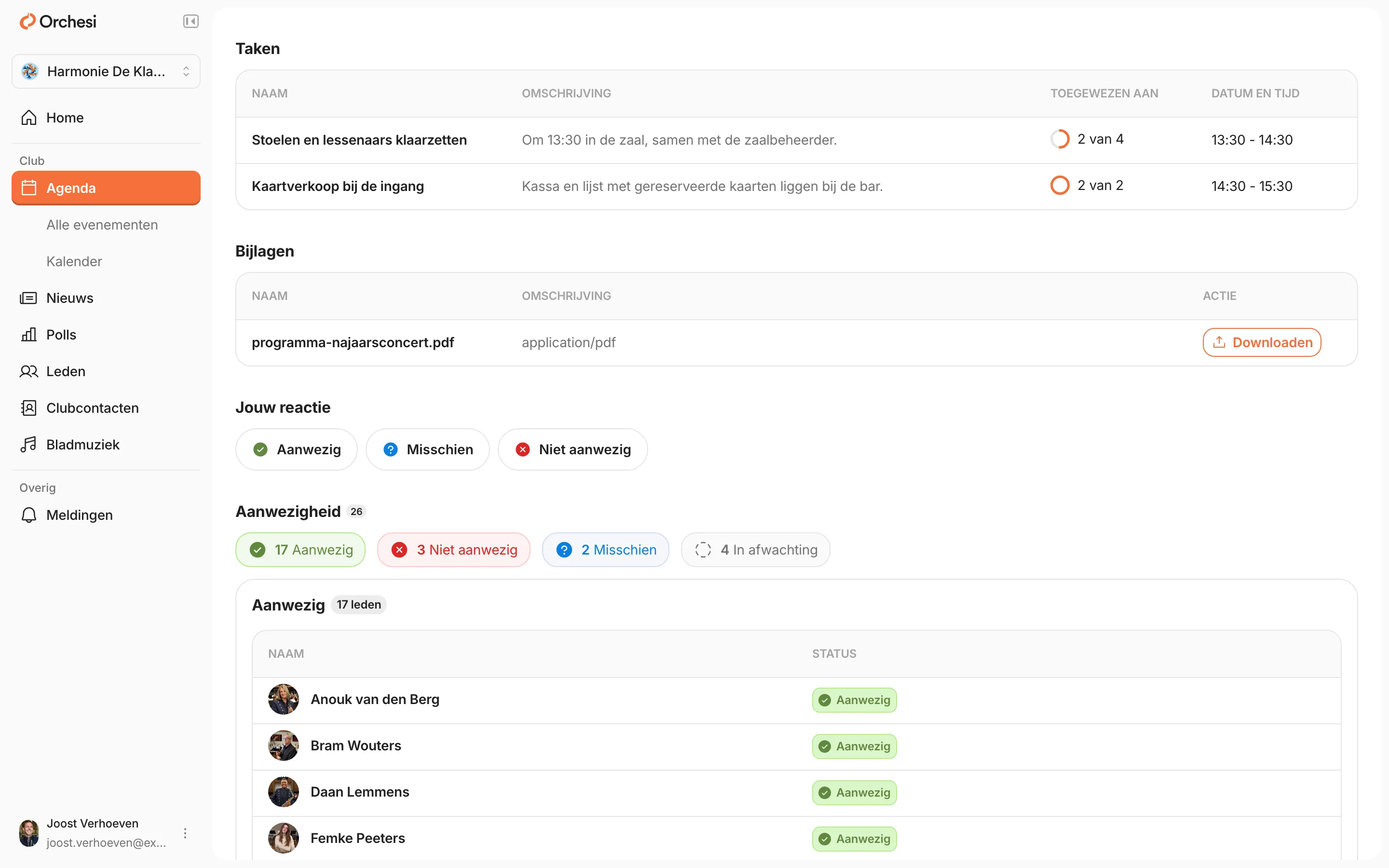Click the 2 van 2 progress indicator
The image size is (1389, 868).
[x=1087, y=186]
